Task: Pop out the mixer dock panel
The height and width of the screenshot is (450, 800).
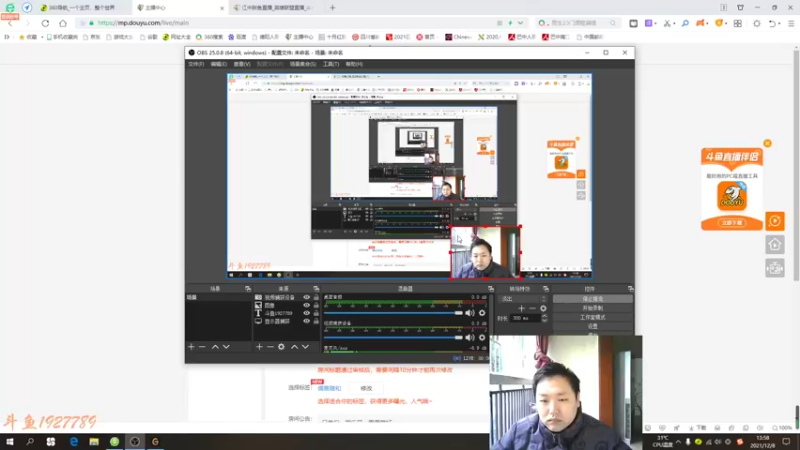Action: coord(491,289)
